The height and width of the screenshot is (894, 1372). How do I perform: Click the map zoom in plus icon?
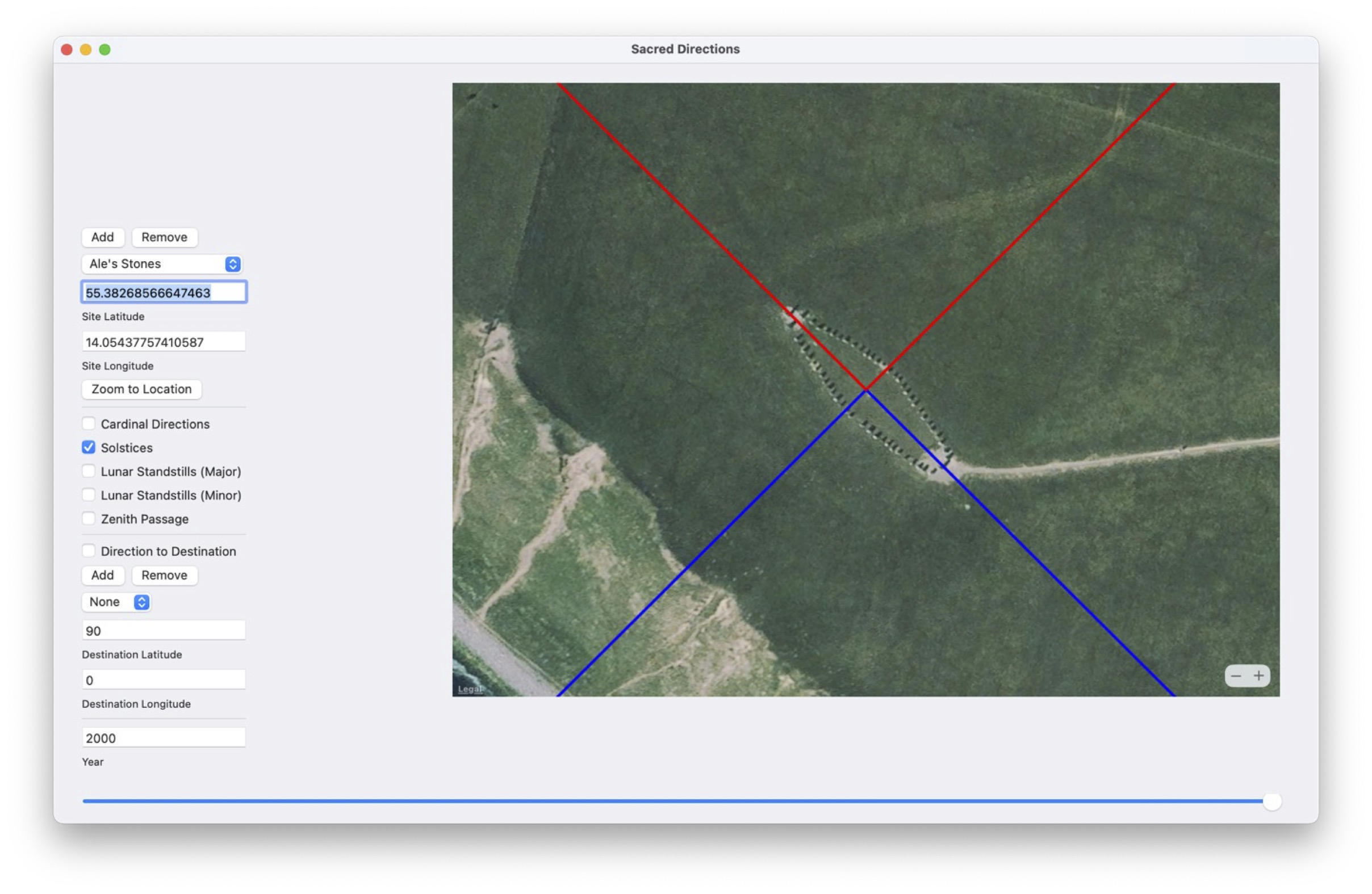(x=1258, y=675)
